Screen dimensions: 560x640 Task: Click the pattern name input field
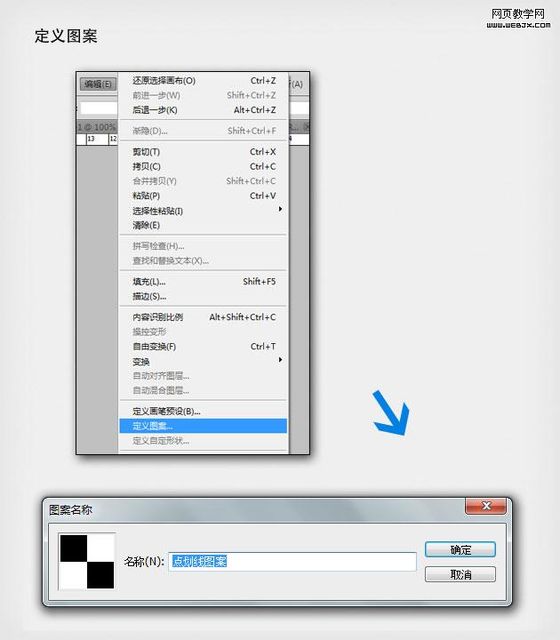pyautogui.click(x=292, y=562)
